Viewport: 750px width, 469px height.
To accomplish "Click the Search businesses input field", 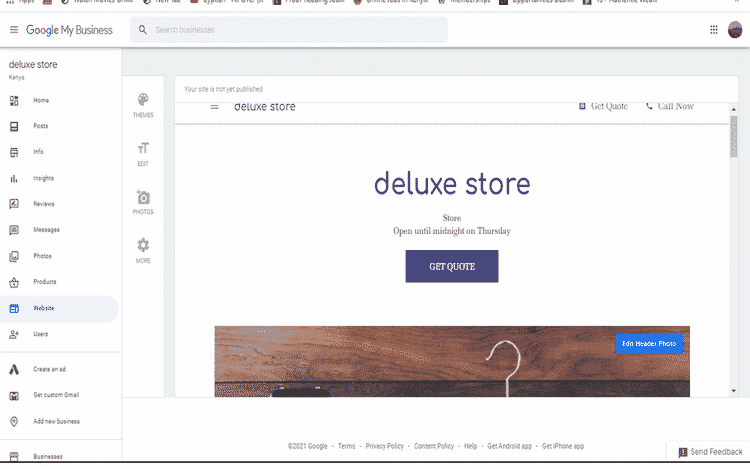I will tap(289, 30).
